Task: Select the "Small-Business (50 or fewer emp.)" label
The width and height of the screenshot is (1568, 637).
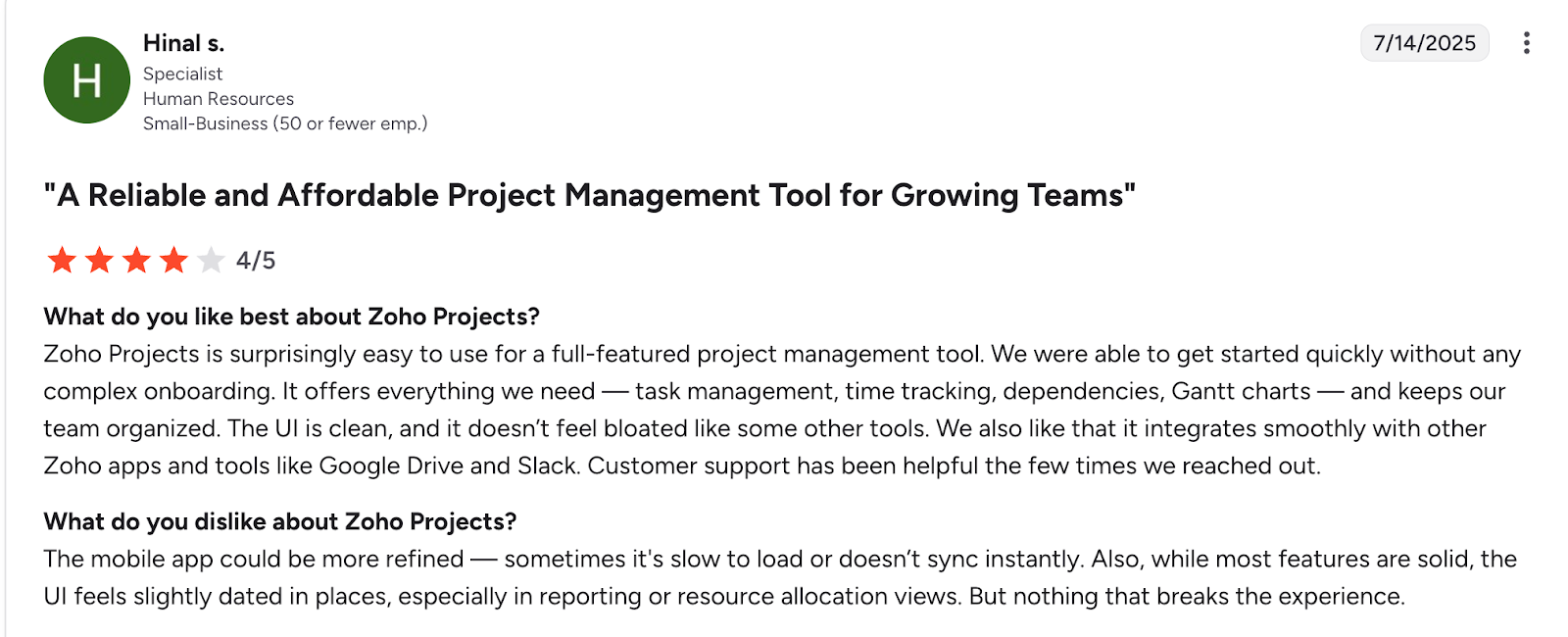Action: pos(286,123)
